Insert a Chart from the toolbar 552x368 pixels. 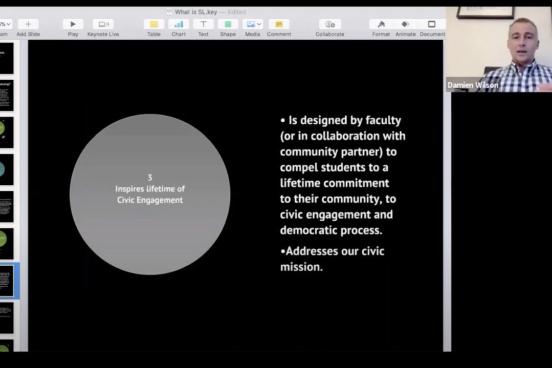(178, 24)
